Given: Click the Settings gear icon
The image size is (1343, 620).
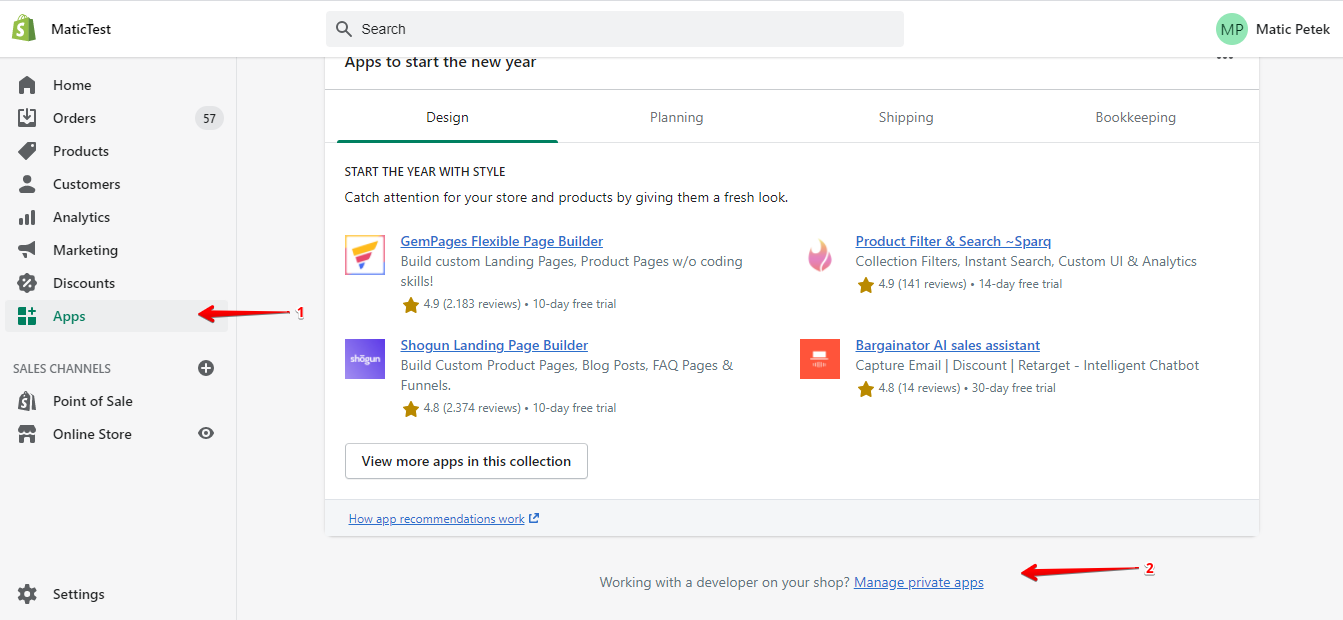Looking at the screenshot, I should [27, 594].
